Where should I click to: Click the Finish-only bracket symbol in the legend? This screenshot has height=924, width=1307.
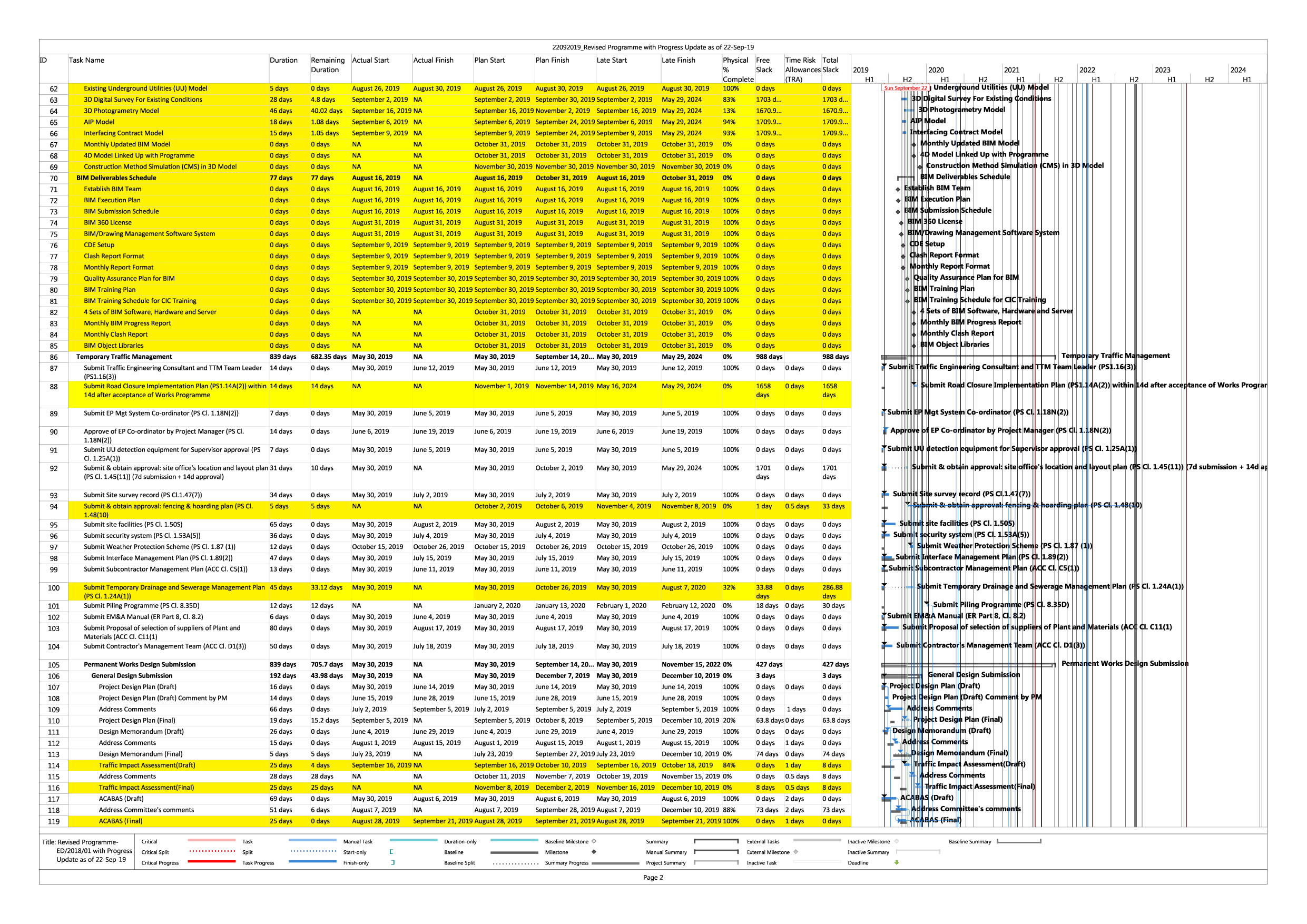(393, 862)
